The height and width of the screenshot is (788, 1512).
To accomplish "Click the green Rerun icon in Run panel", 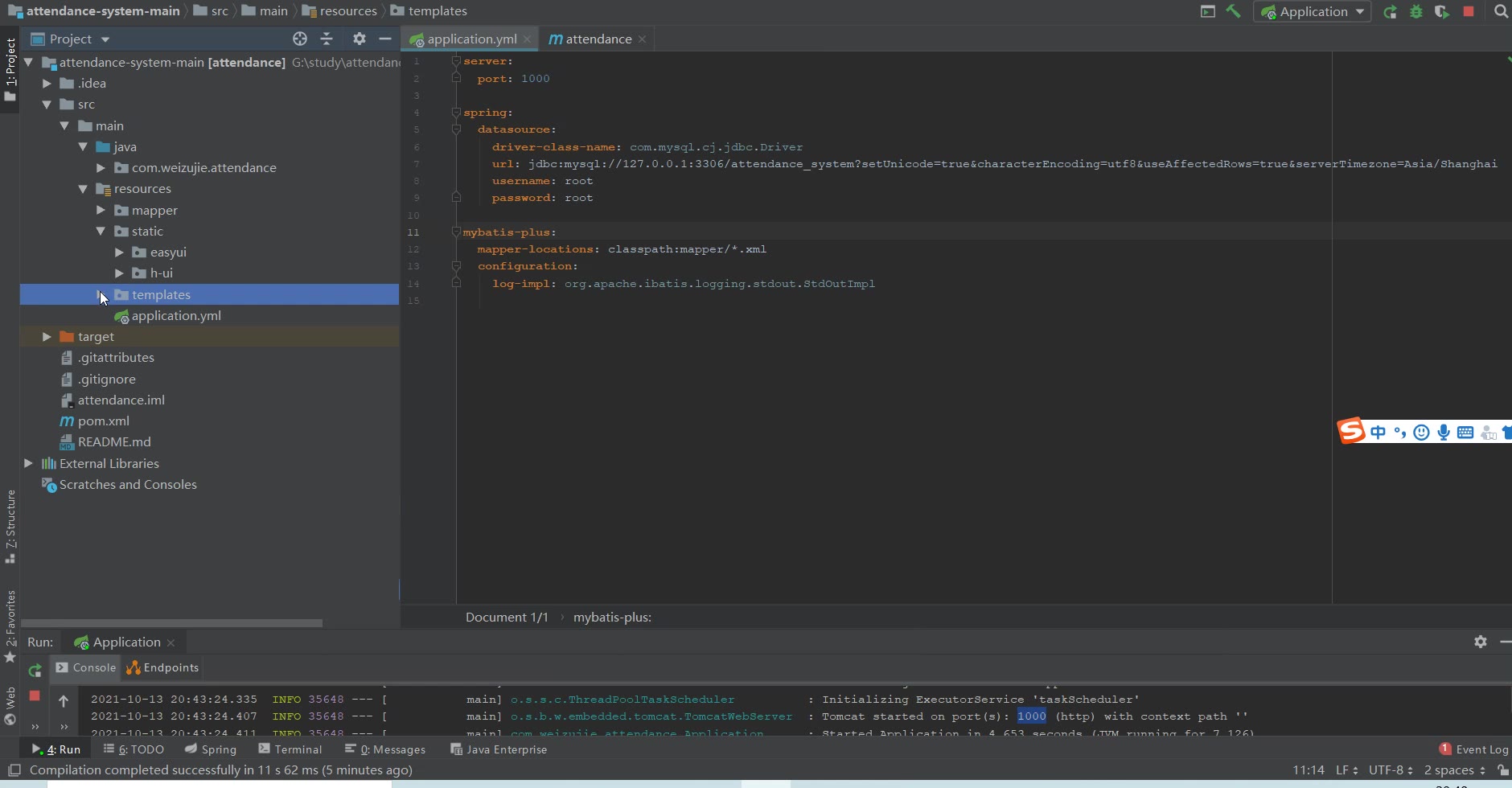I will (x=35, y=670).
